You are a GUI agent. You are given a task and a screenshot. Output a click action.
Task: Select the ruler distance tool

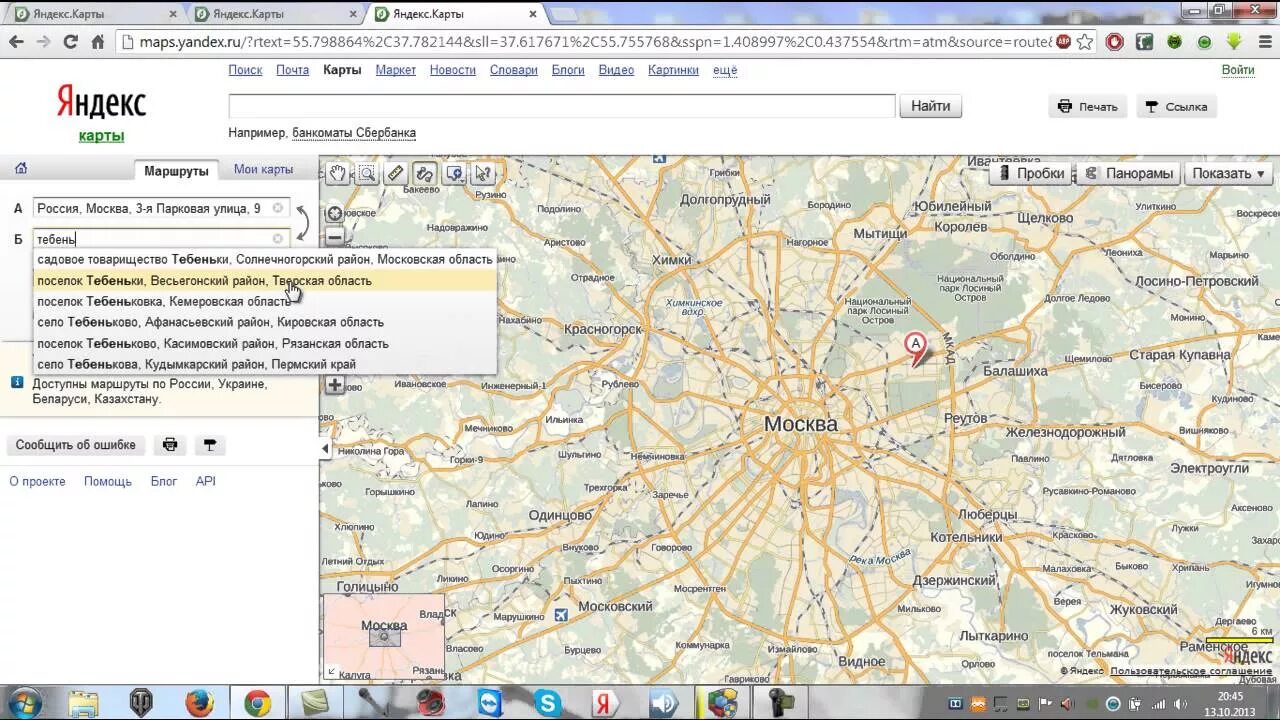(396, 173)
